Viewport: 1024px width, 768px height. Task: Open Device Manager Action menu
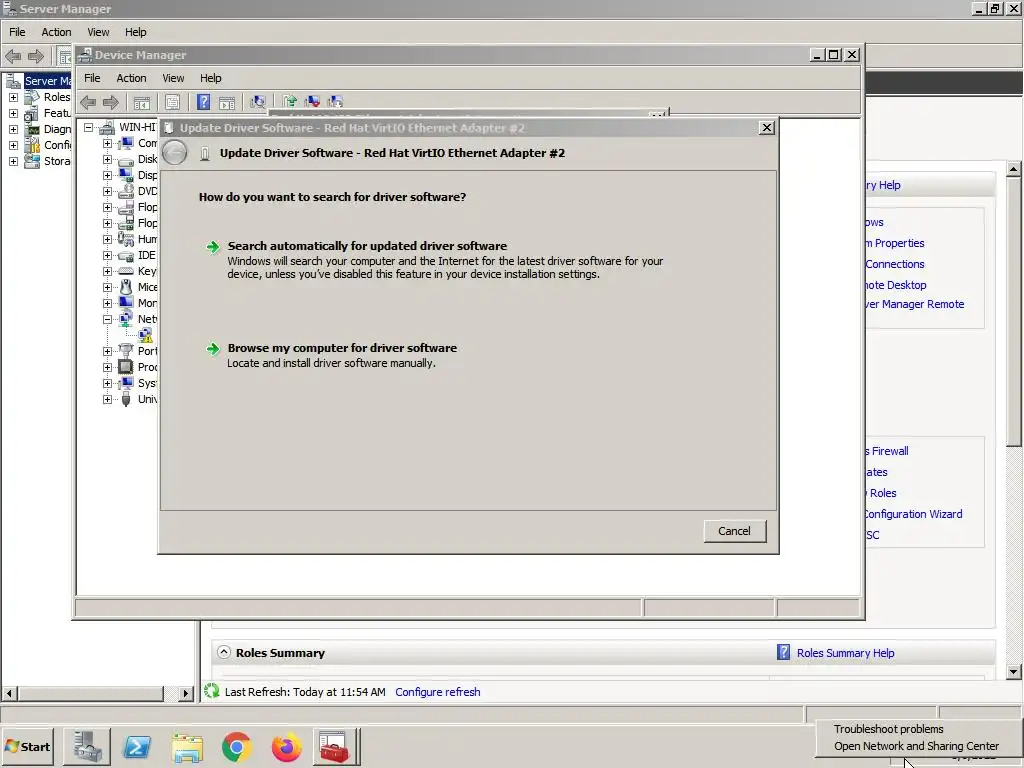(x=131, y=78)
